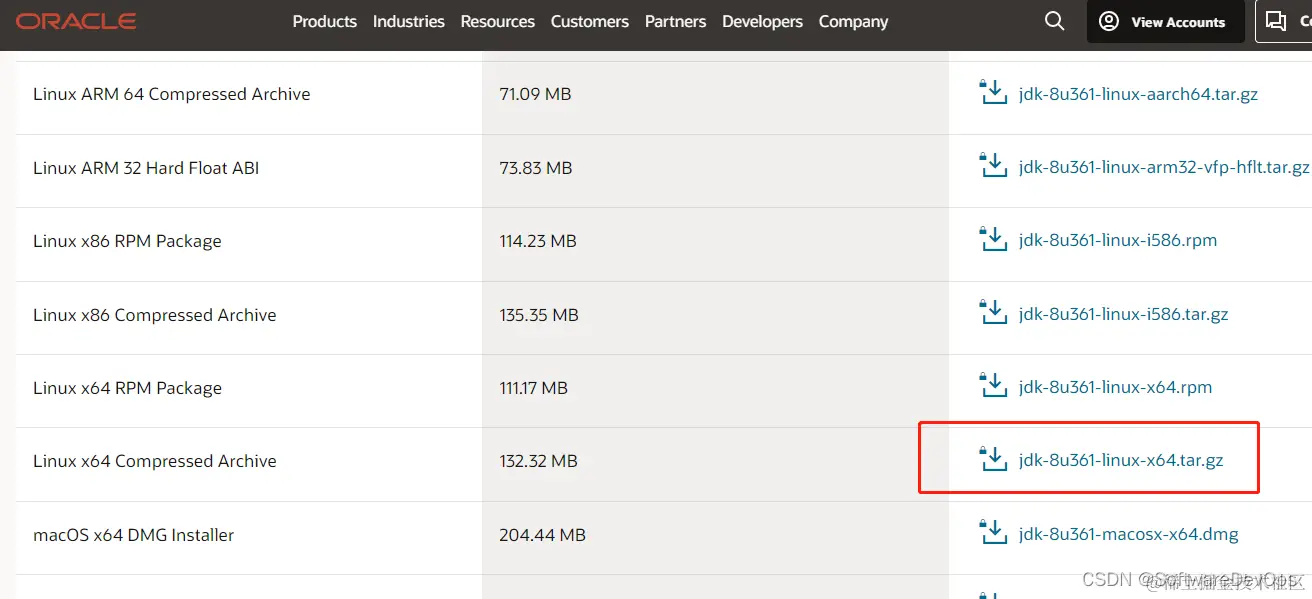Open the Industries menu
Image resolution: width=1312 pixels, height=599 pixels.
pyautogui.click(x=408, y=21)
